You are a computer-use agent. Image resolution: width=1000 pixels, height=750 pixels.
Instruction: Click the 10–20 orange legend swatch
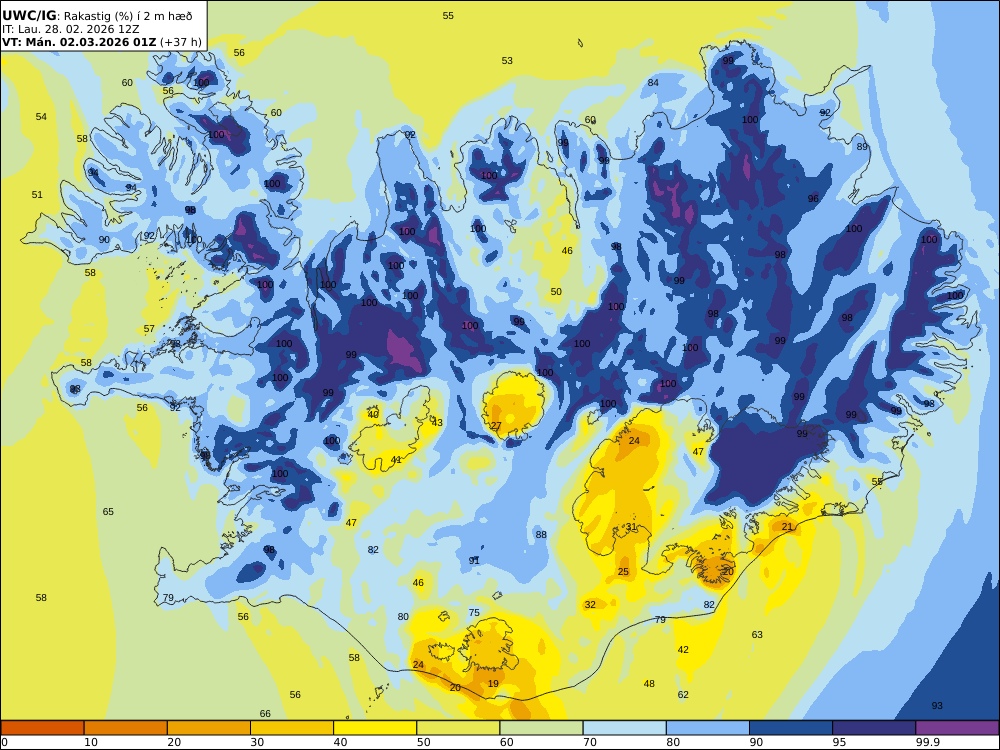point(126,728)
